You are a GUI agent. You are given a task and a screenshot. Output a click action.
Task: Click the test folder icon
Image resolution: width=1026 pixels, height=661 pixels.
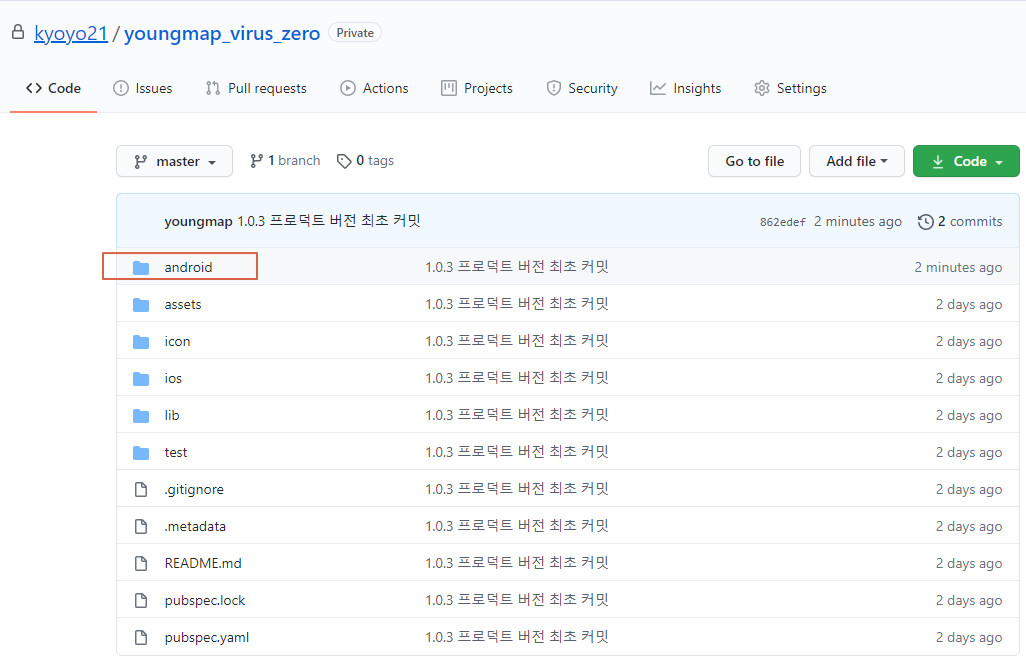pos(141,452)
